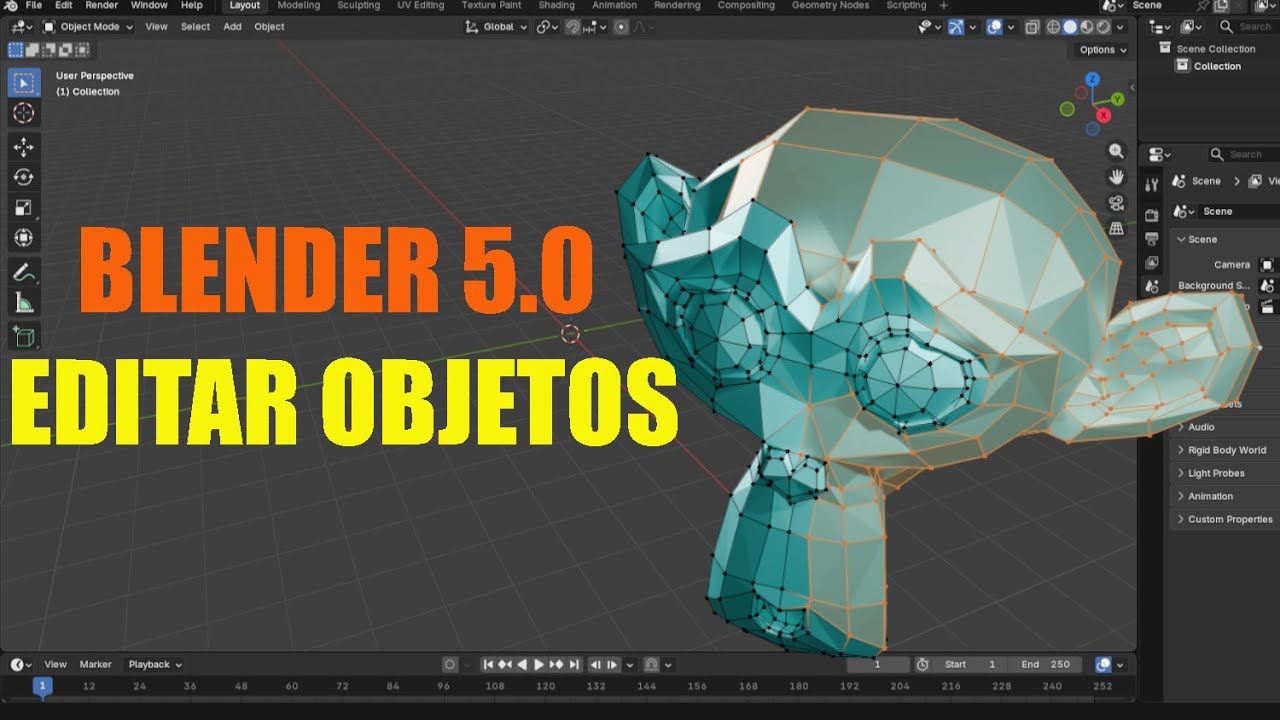
Task: Open the Object Mode dropdown
Action: [88, 27]
